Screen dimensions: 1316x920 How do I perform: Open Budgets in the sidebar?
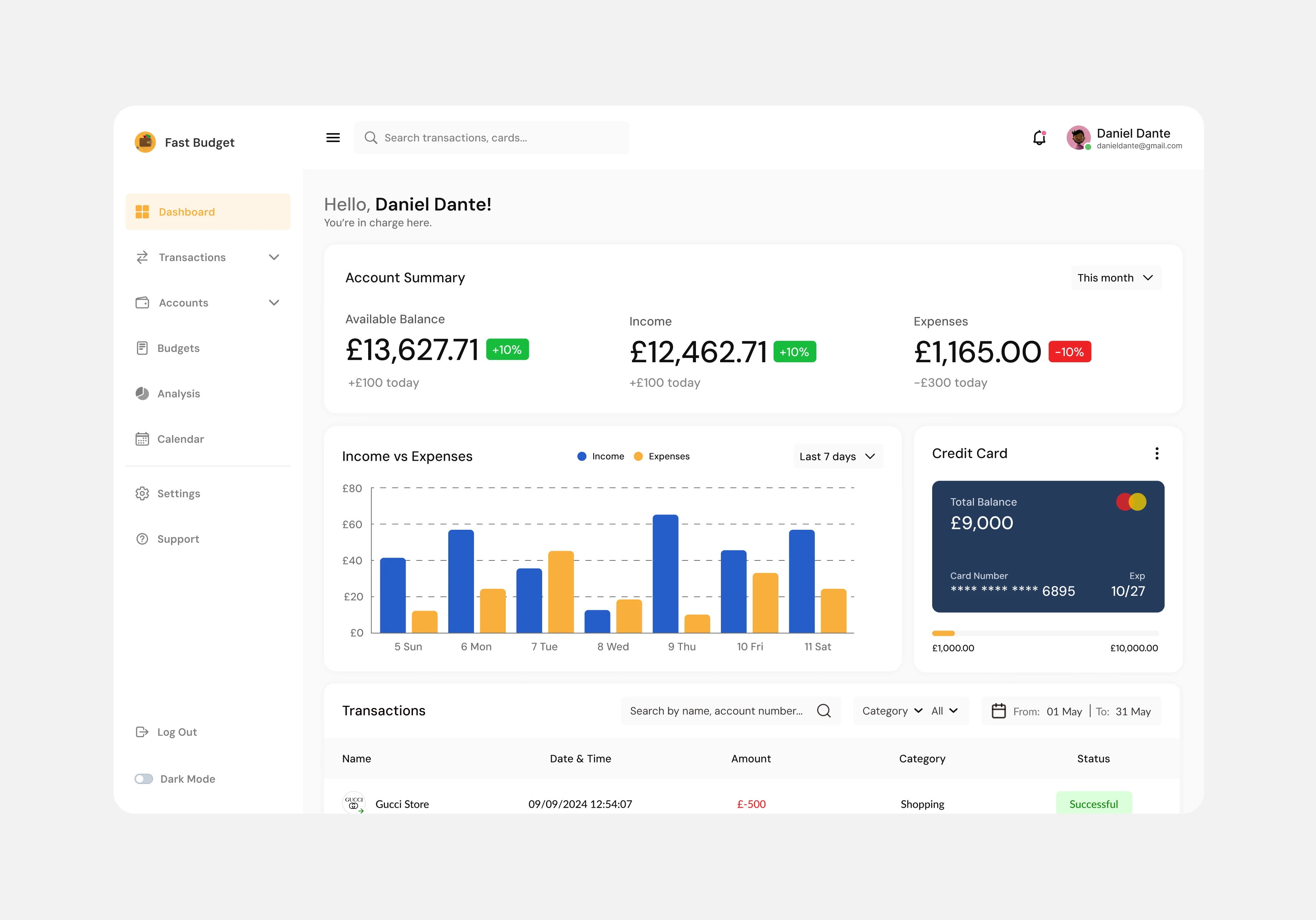click(178, 348)
